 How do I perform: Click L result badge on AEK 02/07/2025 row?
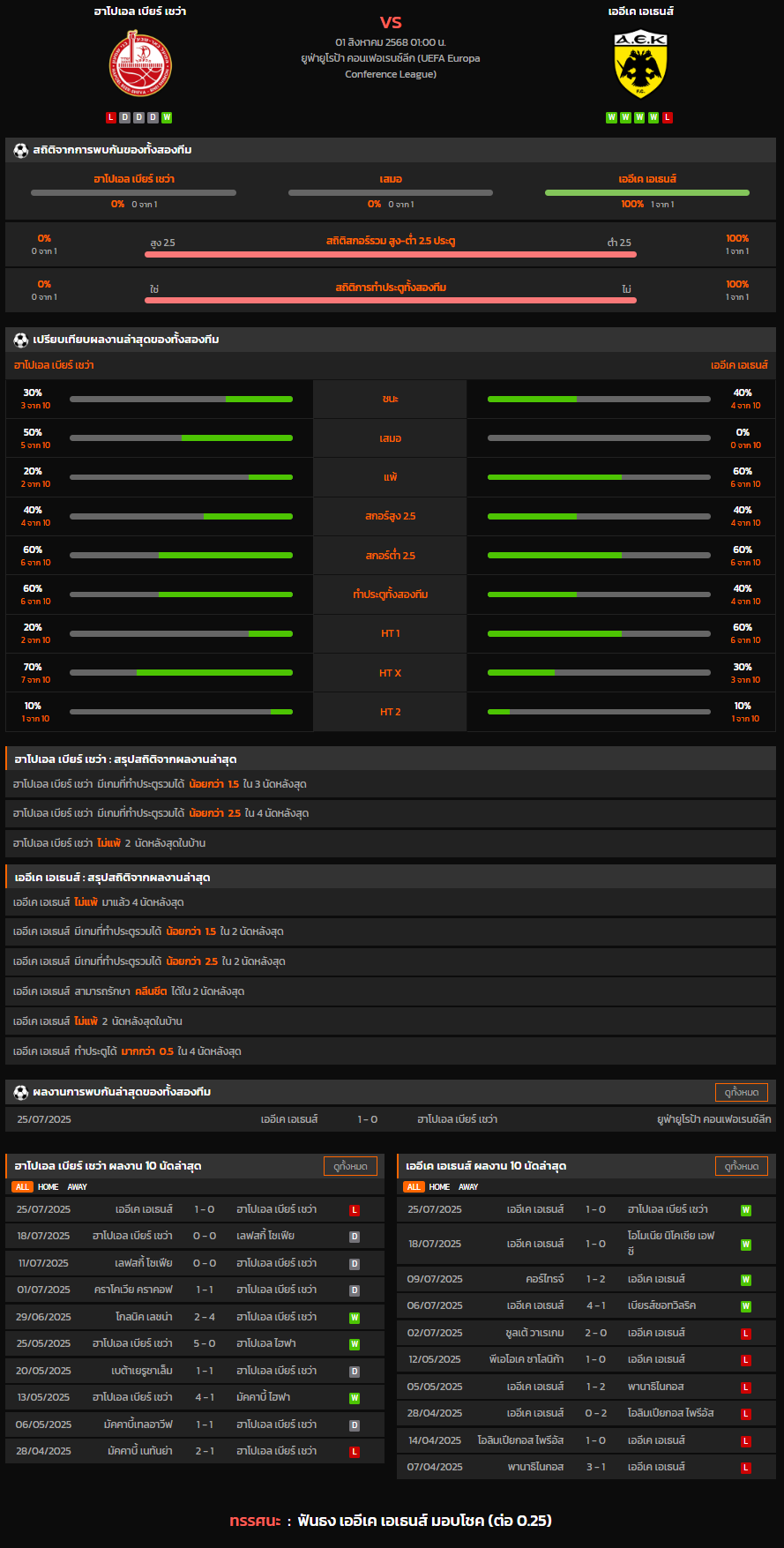click(746, 1334)
